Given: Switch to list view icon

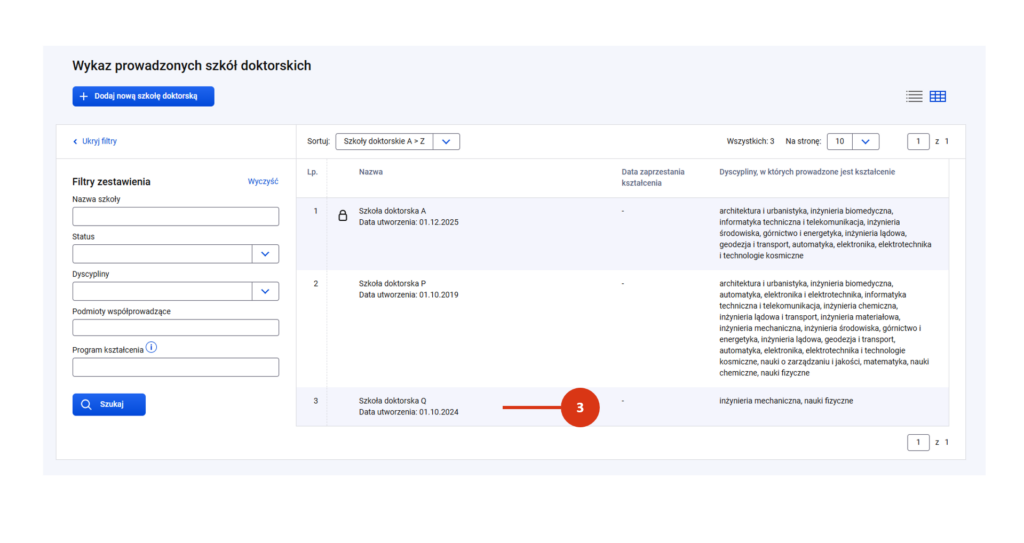Looking at the screenshot, I should coord(914,97).
